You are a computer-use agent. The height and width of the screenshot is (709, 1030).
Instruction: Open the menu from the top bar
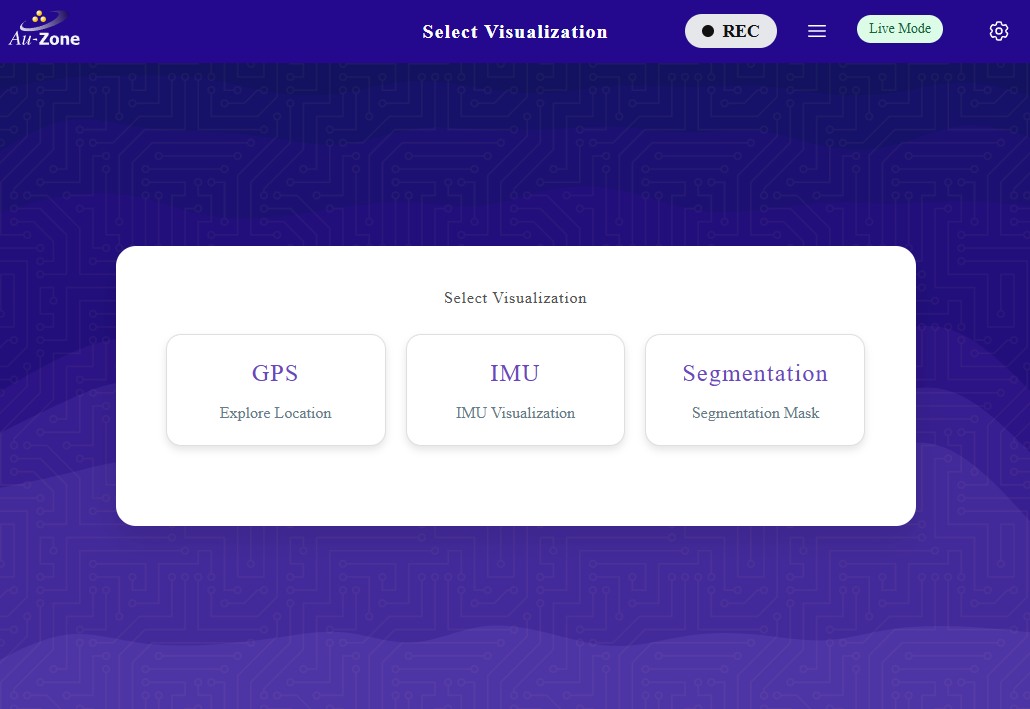pos(817,30)
